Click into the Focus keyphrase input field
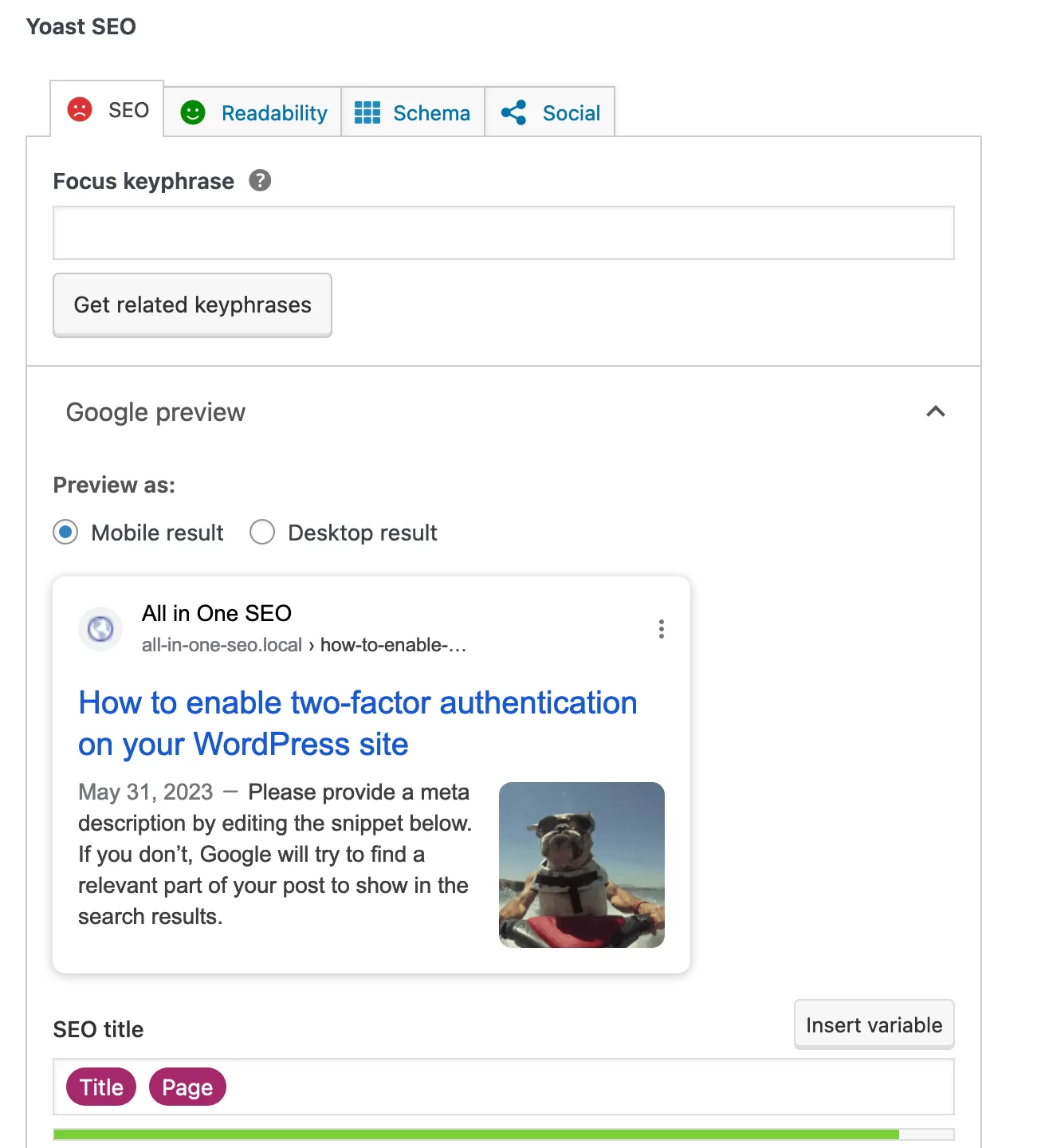This screenshot has width=1041, height=1148. point(504,233)
